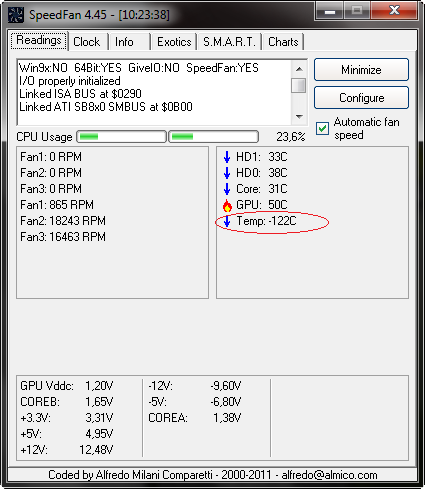
Task: Click the Minimize button in the panel
Action: [x=361, y=70]
